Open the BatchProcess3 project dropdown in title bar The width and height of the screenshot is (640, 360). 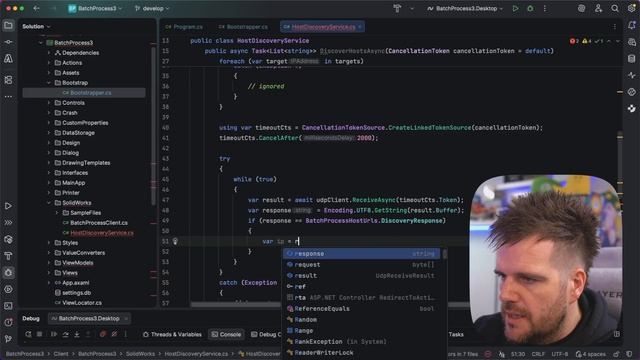point(96,8)
